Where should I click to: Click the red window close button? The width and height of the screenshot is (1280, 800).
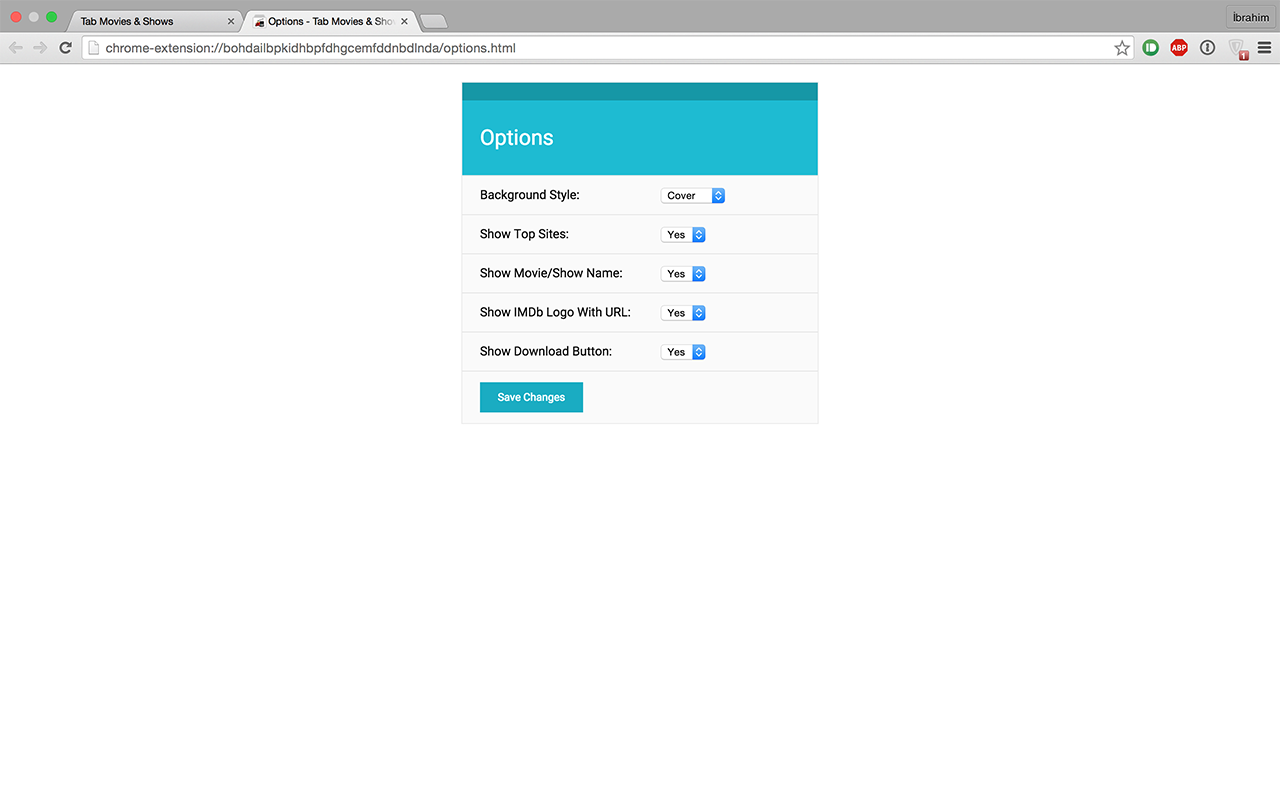[x=16, y=17]
